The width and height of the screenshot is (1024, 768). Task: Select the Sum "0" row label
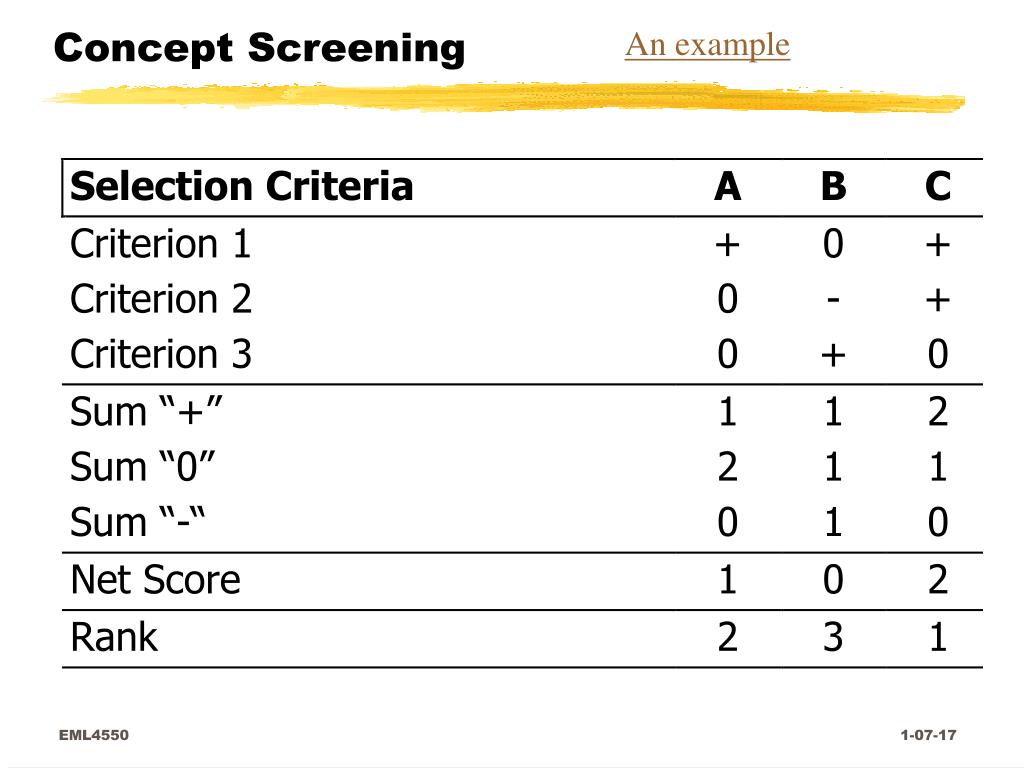tap(143, 468)
